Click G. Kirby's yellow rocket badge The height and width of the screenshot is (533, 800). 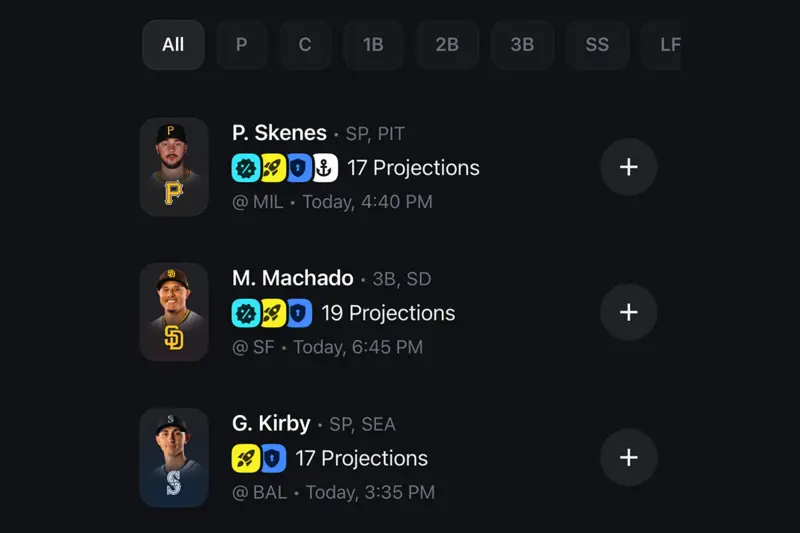click(x=245, y=458)
